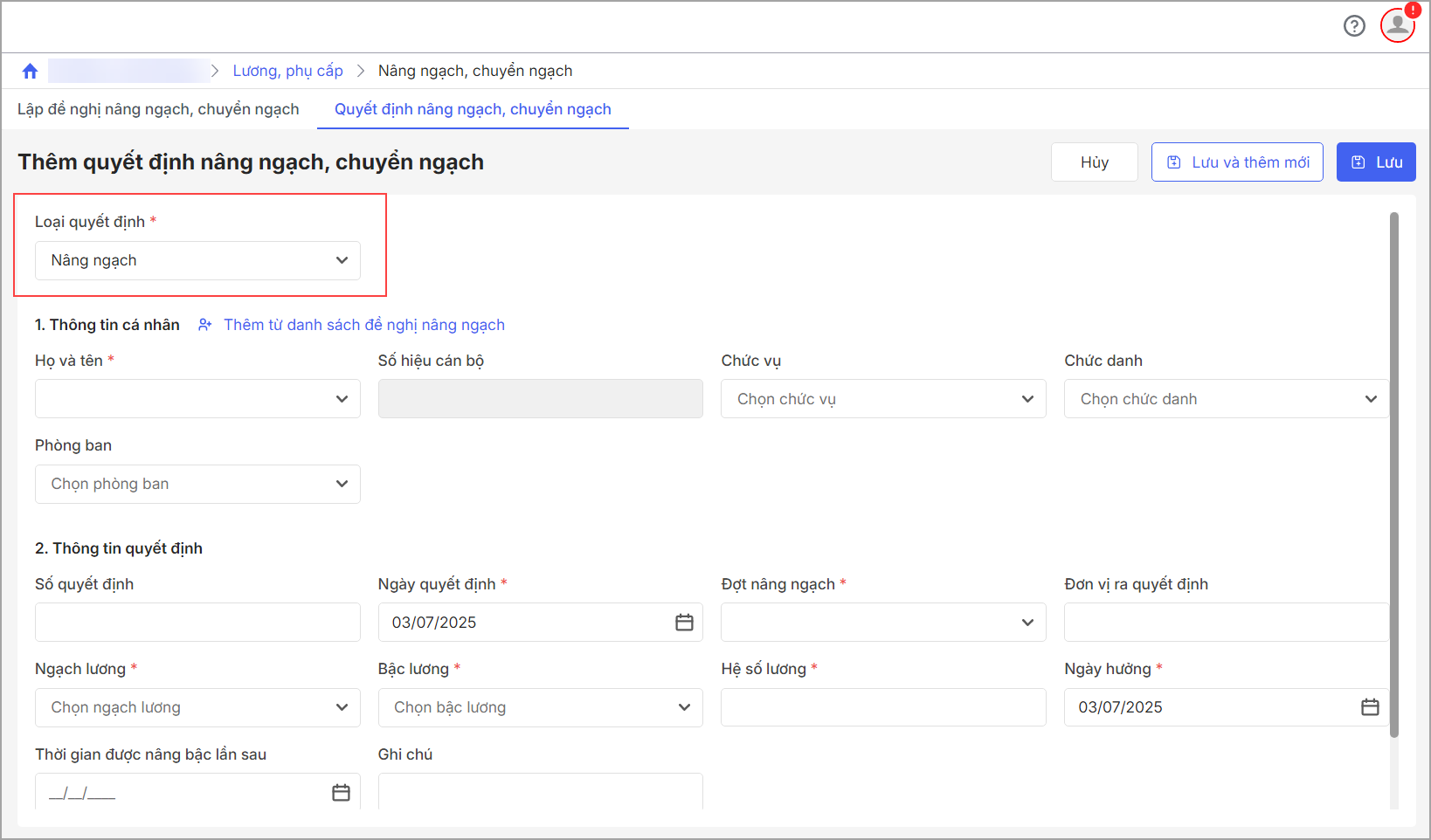Expand the Chọn ngạch lương dropdown
1431x840 pixels.
coord(197,707)
